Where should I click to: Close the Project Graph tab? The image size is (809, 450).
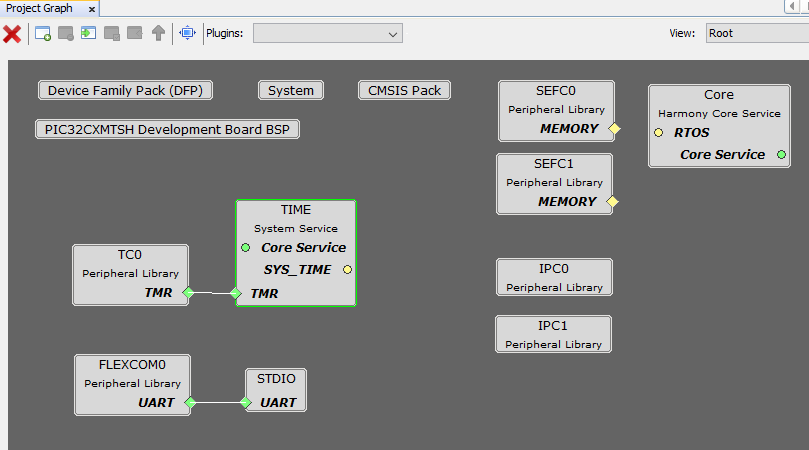[x=92, y=8]
